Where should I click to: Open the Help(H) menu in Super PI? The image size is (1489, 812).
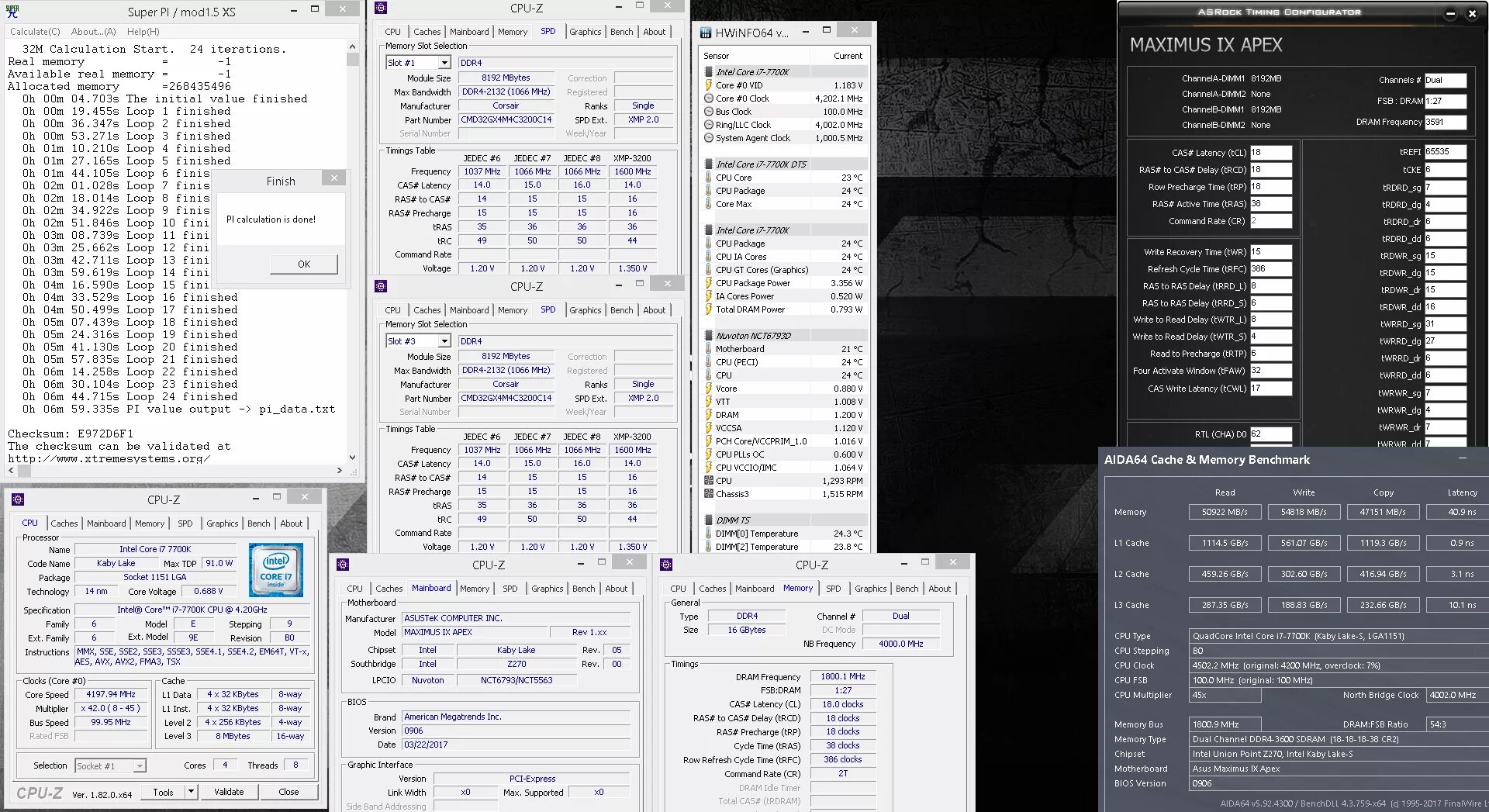[x=143, y=32]
